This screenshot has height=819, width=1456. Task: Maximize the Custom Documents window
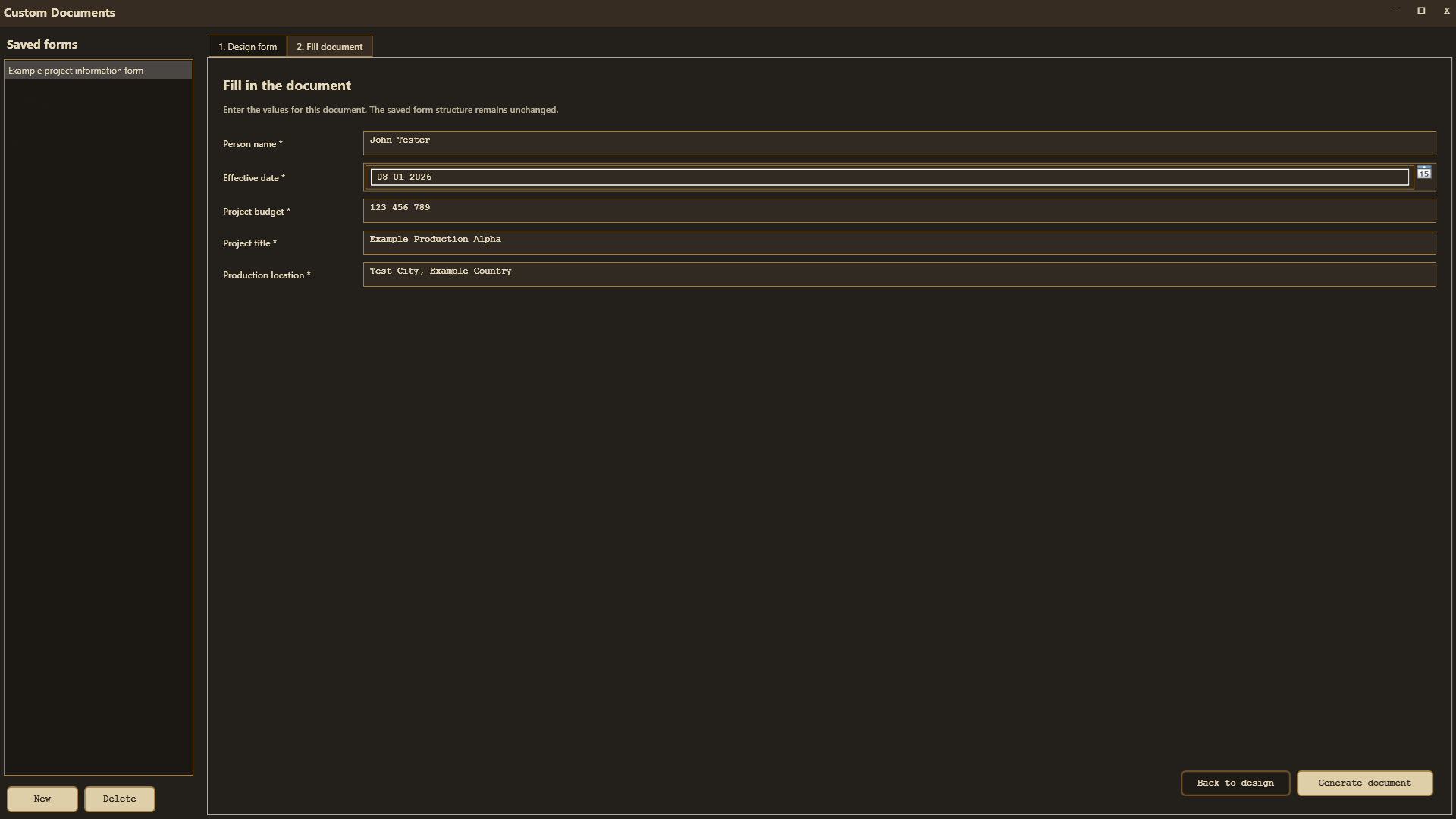pos(1421,11)
